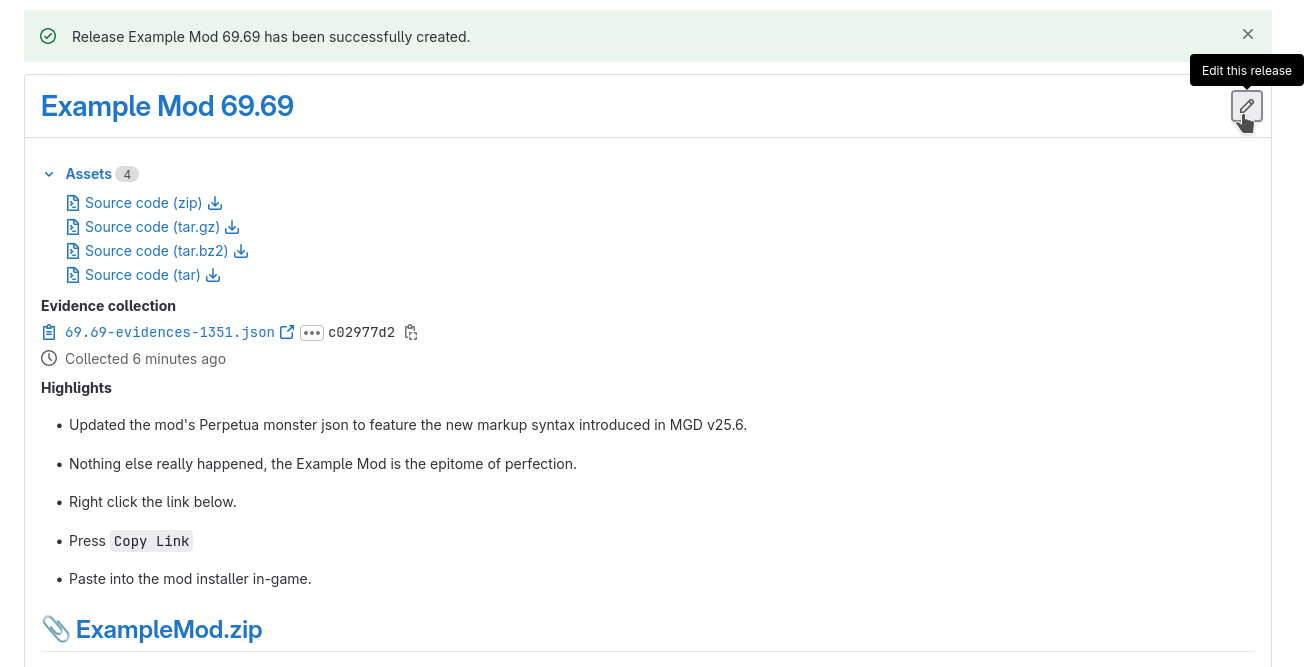
Task: Copy the evidence SHA to clipboard
Action: 410,332
